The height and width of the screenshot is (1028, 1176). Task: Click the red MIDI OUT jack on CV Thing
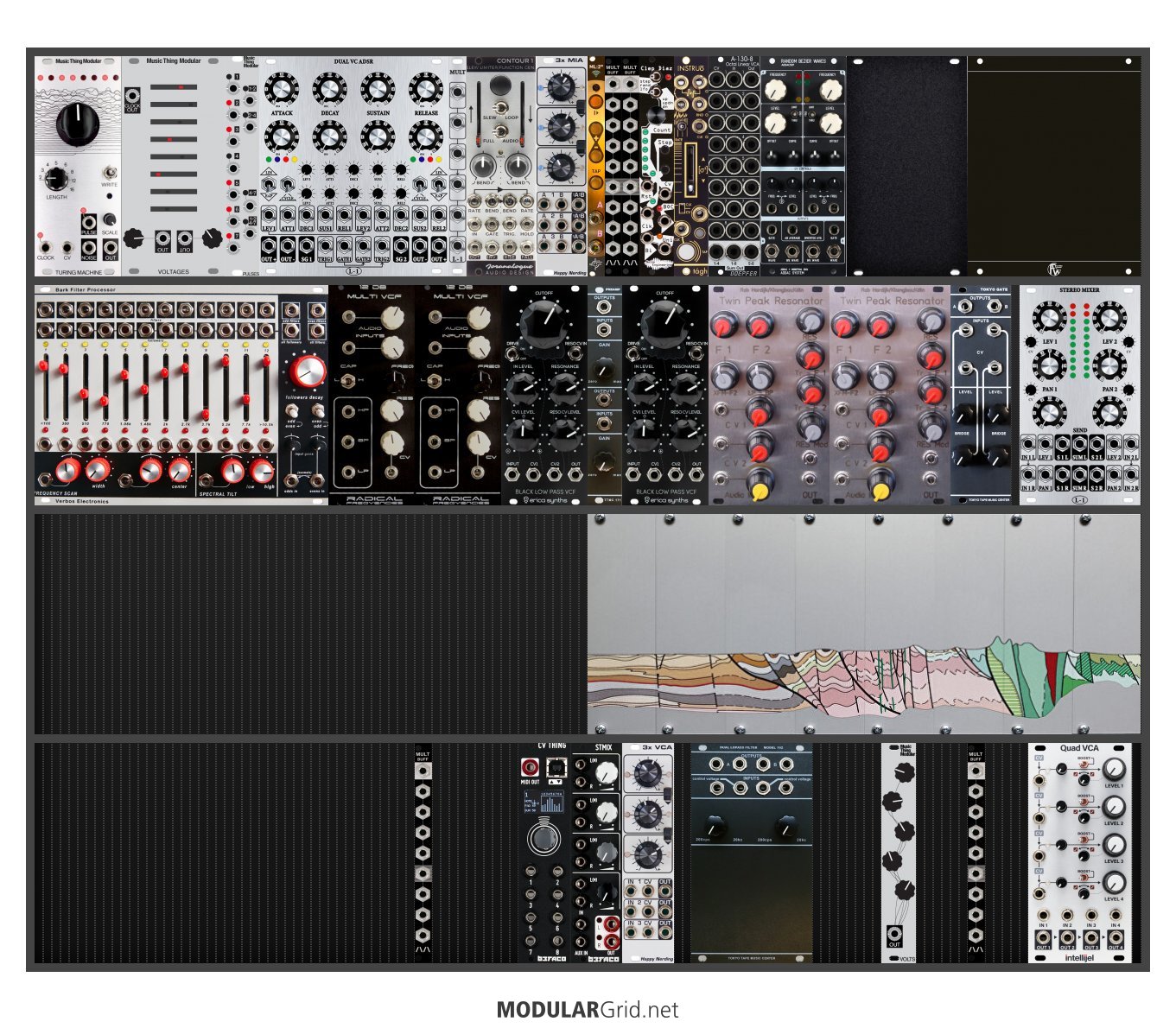click(530, 766)
